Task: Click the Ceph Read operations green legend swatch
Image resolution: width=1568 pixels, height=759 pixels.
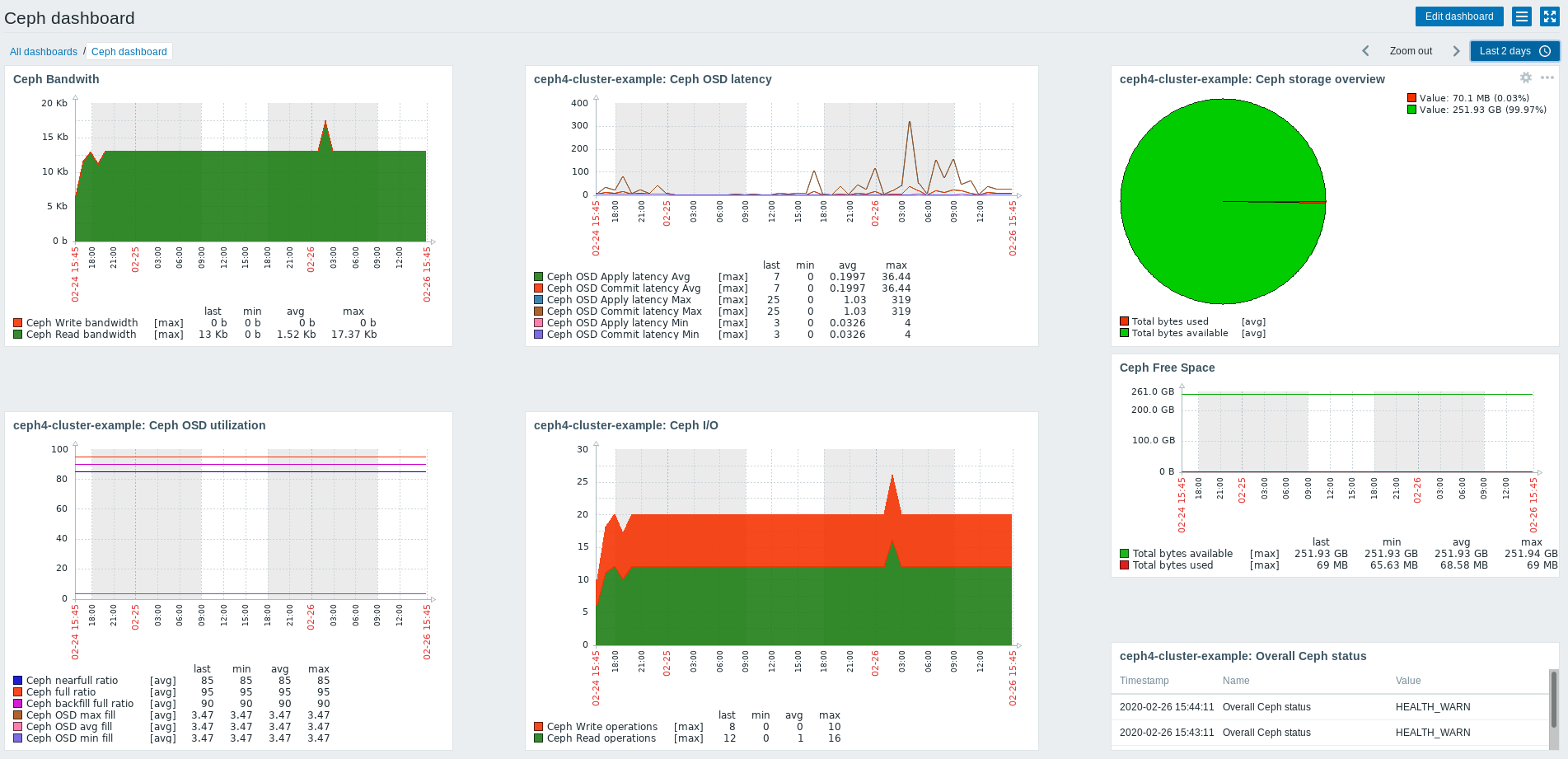Action: click(539, 738)
